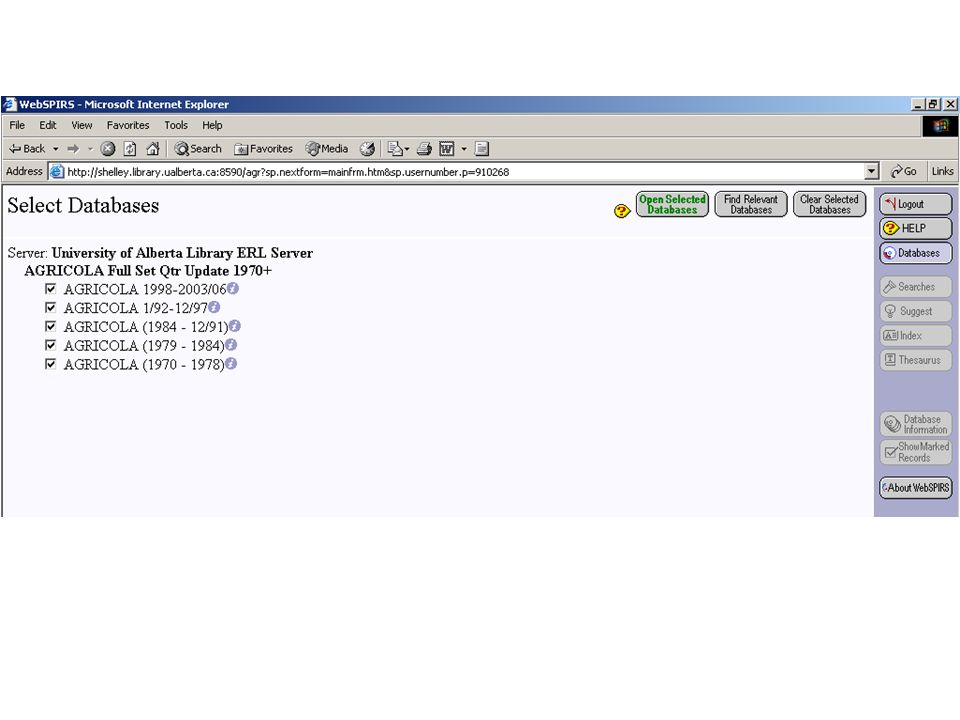Click the HELP sidebar button
Image resolution: width=960 pixels, height=720 pixels.
click(916, 228)
